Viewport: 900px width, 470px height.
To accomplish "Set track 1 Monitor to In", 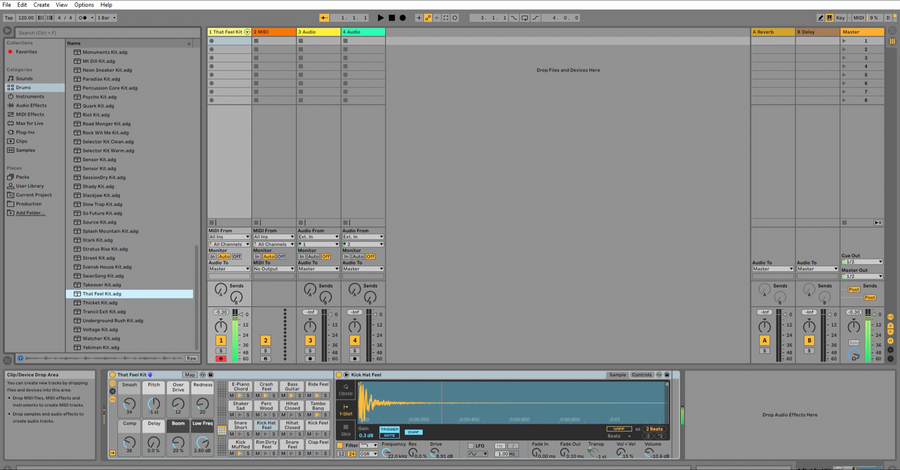I will pyautogui.click(x=212, y=257).
